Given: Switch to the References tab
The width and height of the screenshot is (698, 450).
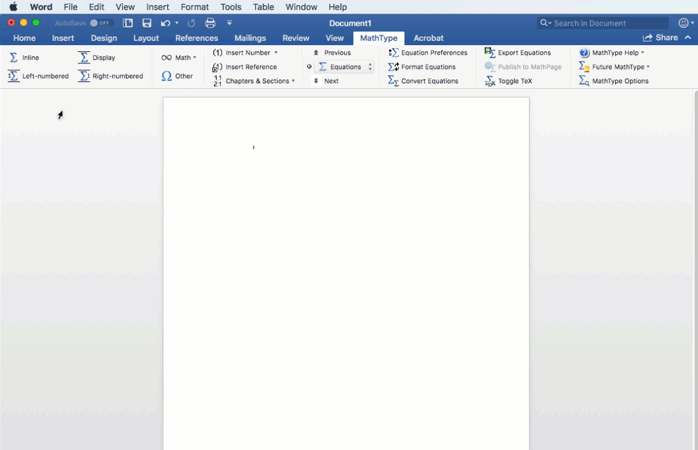Looking at the screenshot, I should click(196, 38).
